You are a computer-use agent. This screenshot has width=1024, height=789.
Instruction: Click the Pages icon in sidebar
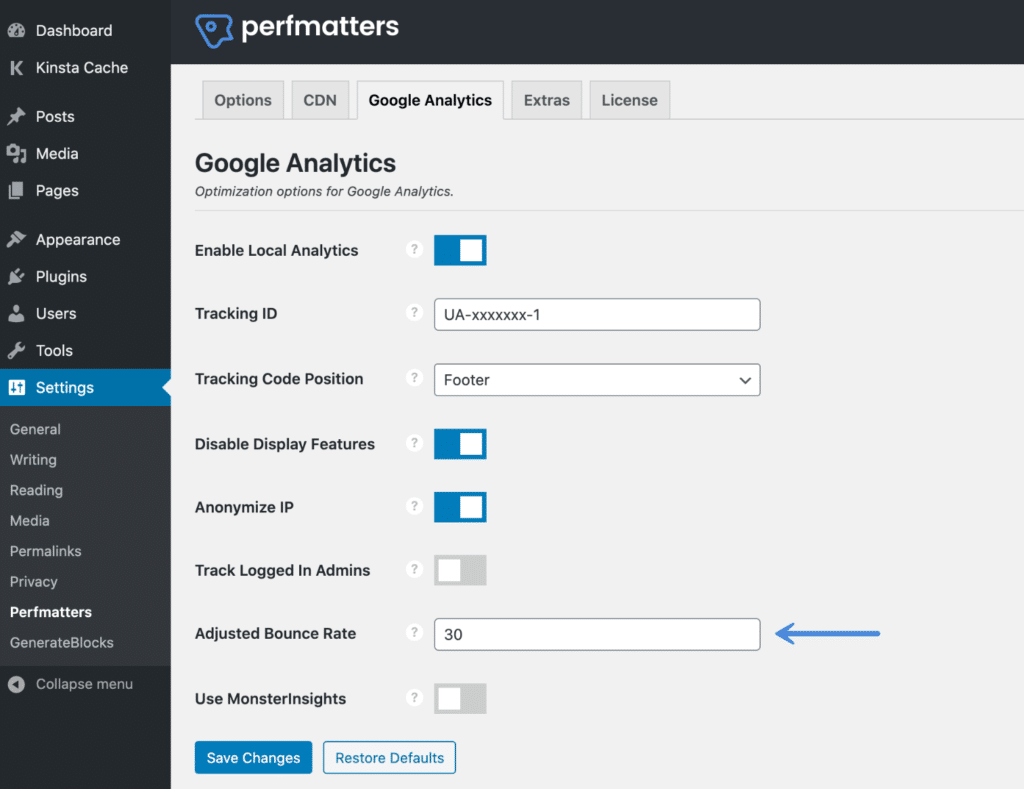point(16,191)
